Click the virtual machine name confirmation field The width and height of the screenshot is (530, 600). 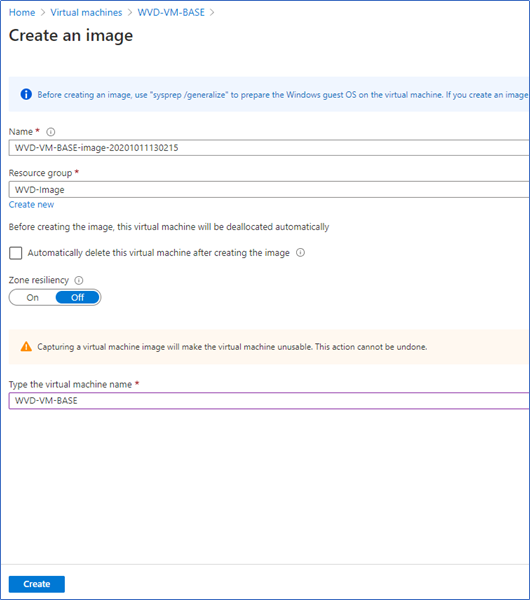(269, 401)
